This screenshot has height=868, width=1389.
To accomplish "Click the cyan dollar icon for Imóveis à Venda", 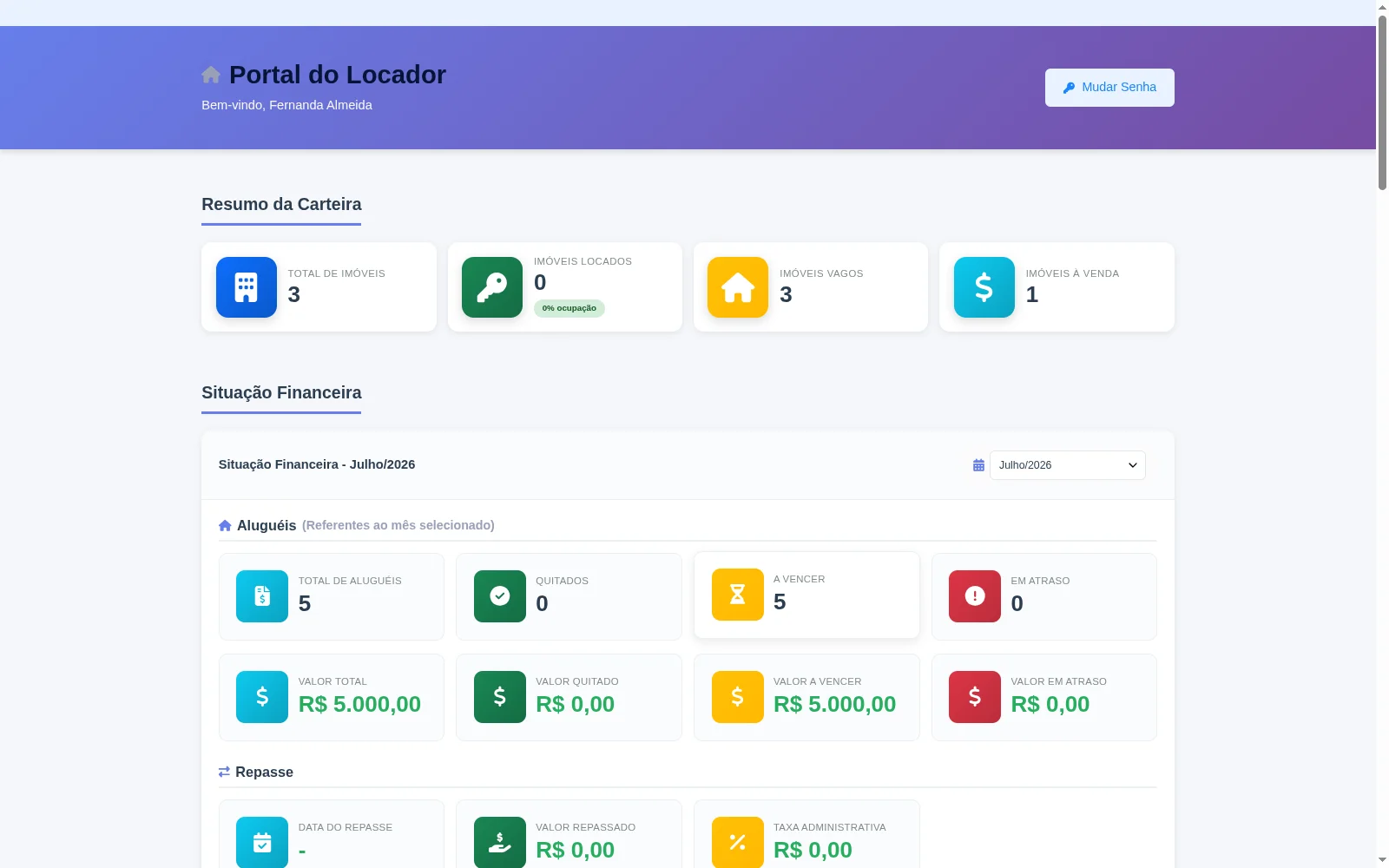I will coord(984,287).
